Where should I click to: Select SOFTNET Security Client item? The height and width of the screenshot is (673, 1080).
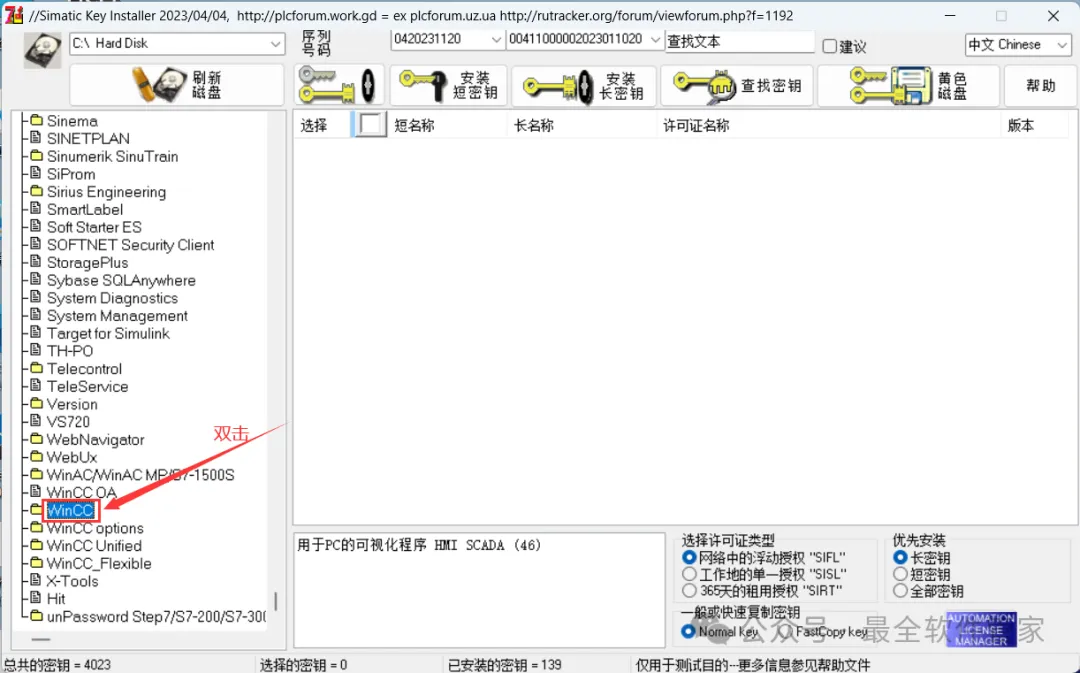pos(130,245)
